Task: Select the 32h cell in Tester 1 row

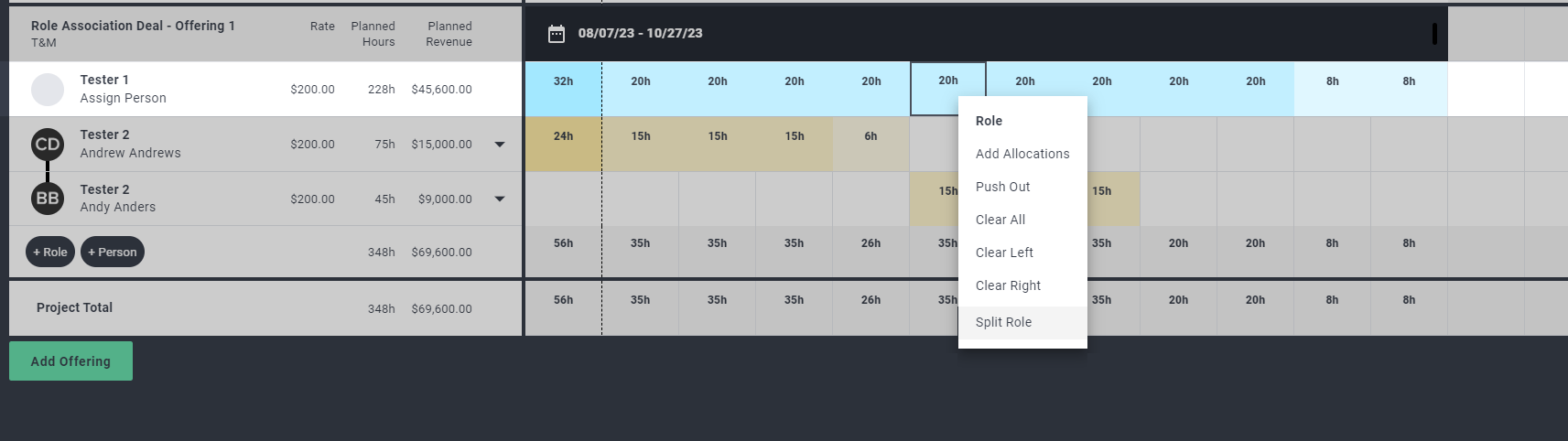Action: [x=563, y=89]
